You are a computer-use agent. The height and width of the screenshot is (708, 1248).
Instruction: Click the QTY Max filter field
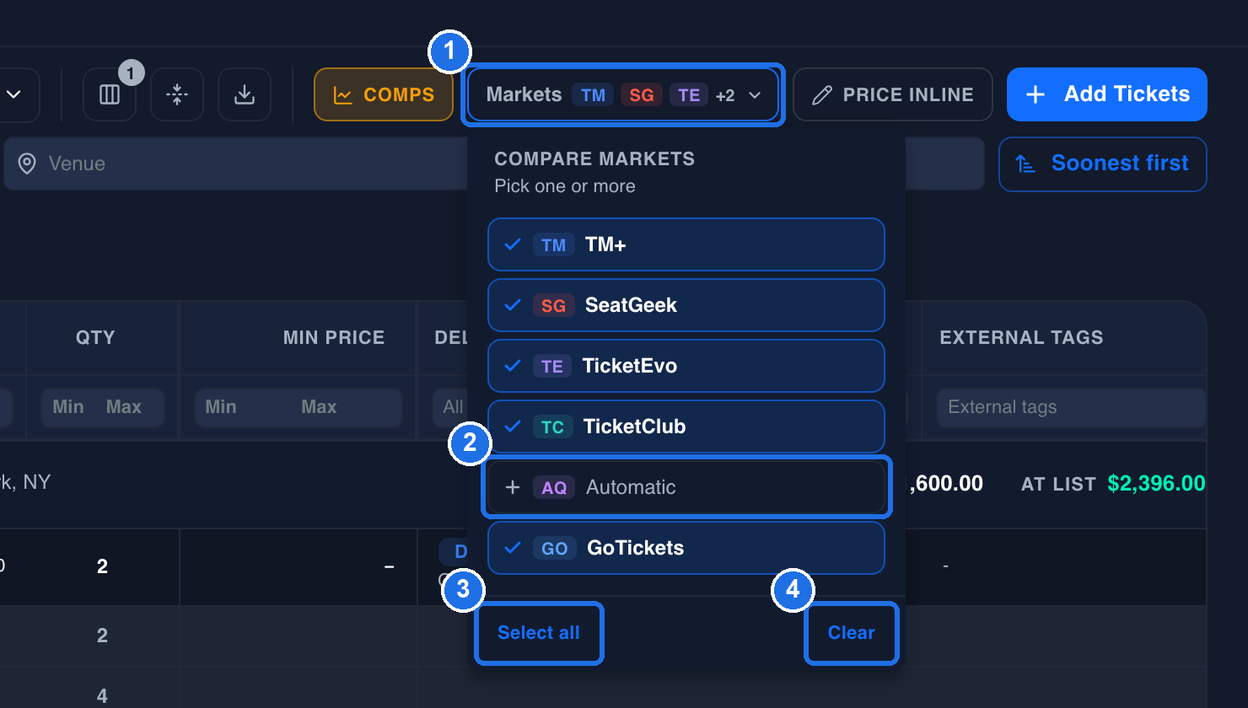(124, 407)
